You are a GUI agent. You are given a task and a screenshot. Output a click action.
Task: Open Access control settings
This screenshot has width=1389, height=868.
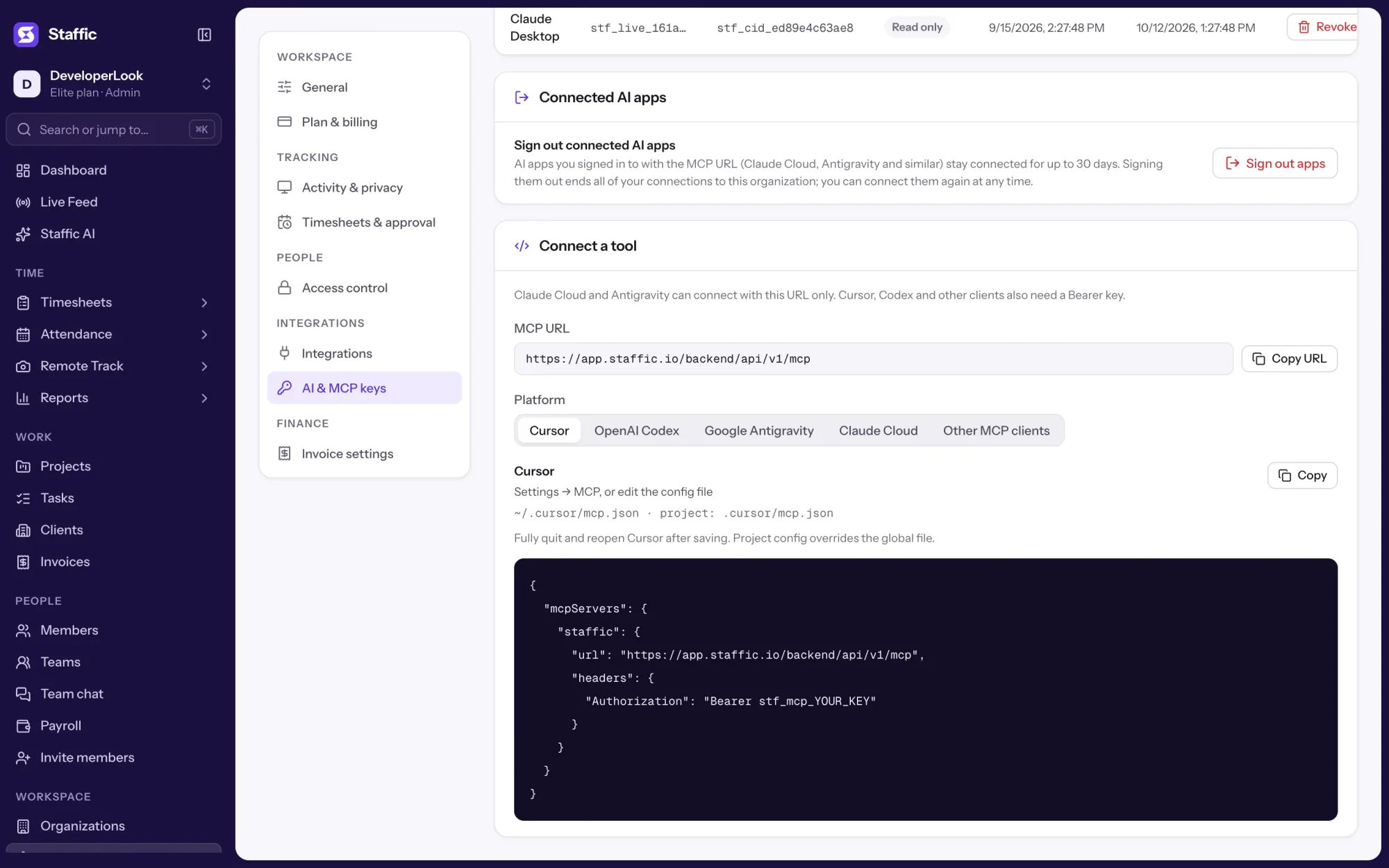364,287
